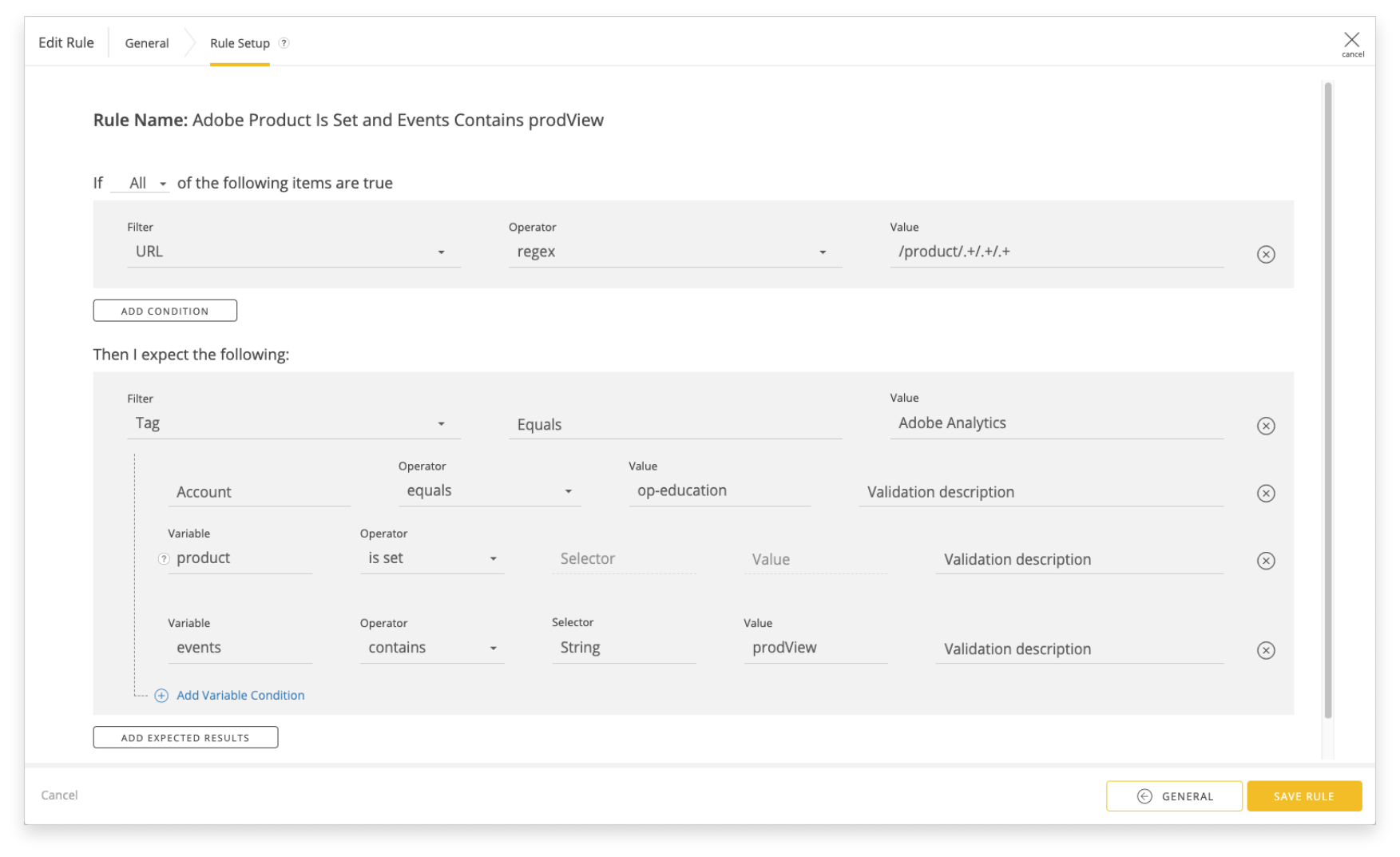
Task: Click the plus icon for Add Variable Condition
Action: (x=161, y=696)
